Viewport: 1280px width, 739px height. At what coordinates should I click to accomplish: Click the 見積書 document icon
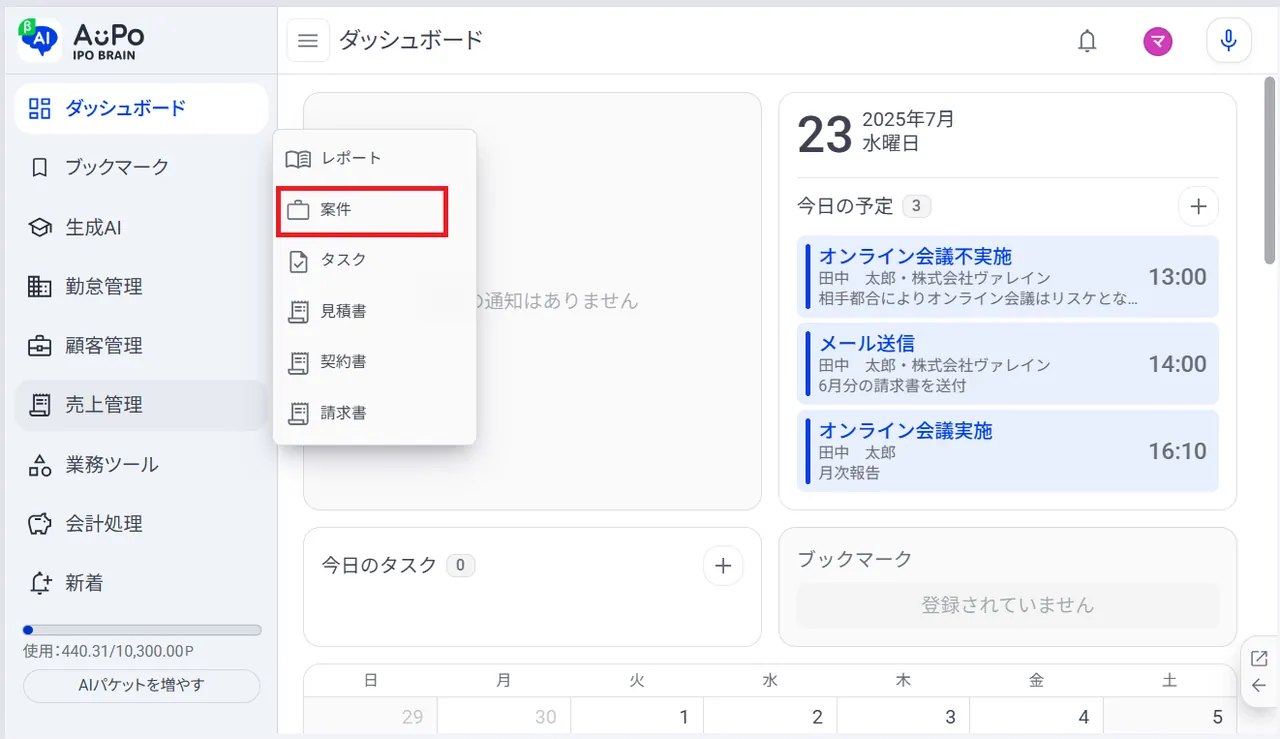point(298,312)
